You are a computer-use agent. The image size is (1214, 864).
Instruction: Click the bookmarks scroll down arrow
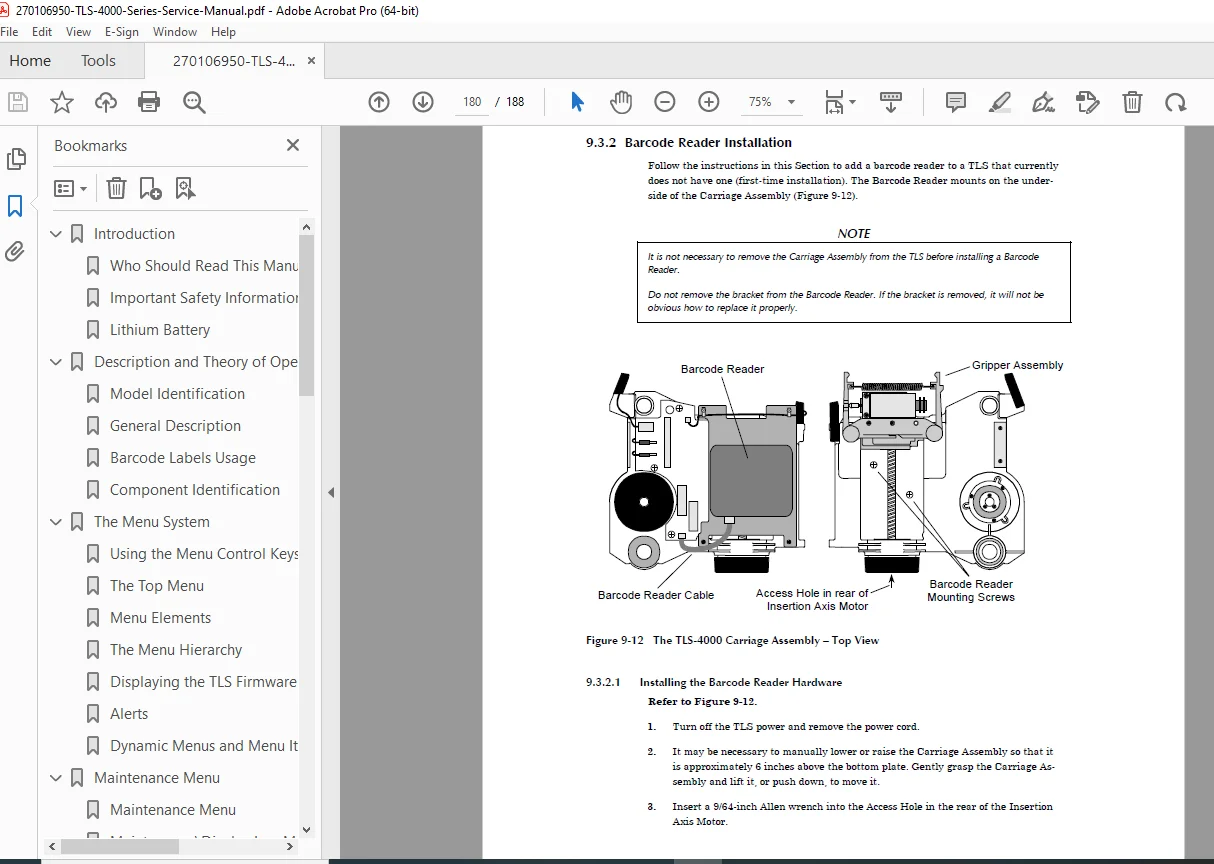pyautogui.click(x=306, y=830)
